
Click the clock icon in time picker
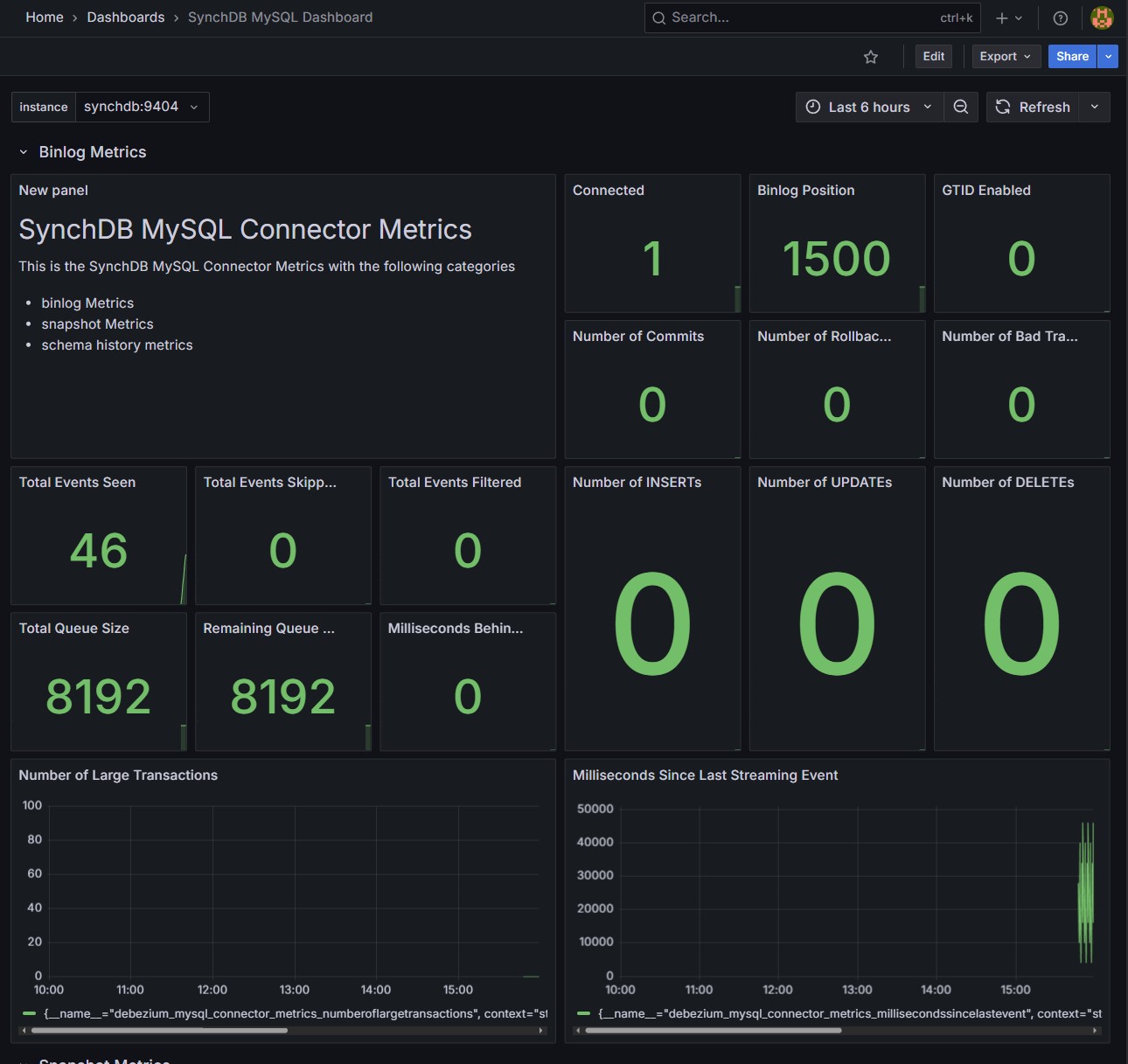pyautogui.click(x=813, y=107)
